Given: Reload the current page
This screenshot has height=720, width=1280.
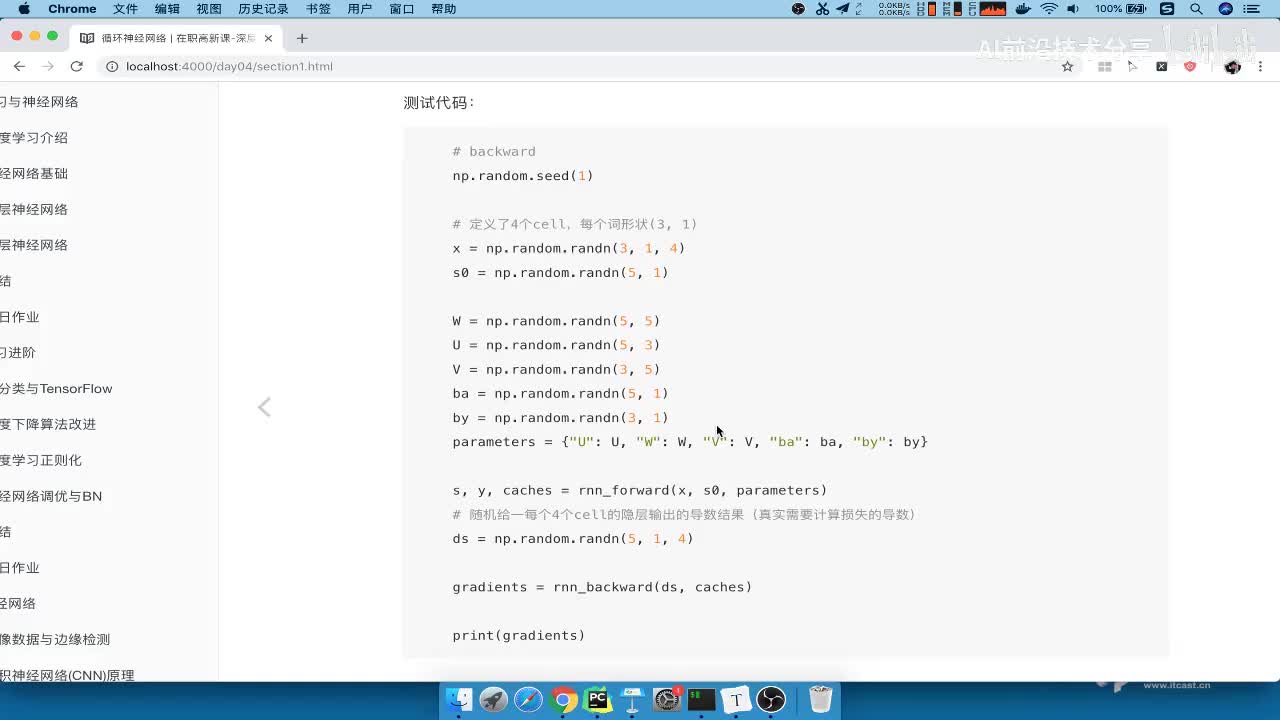Looking at the screenshot, I should tap(76, 66).
